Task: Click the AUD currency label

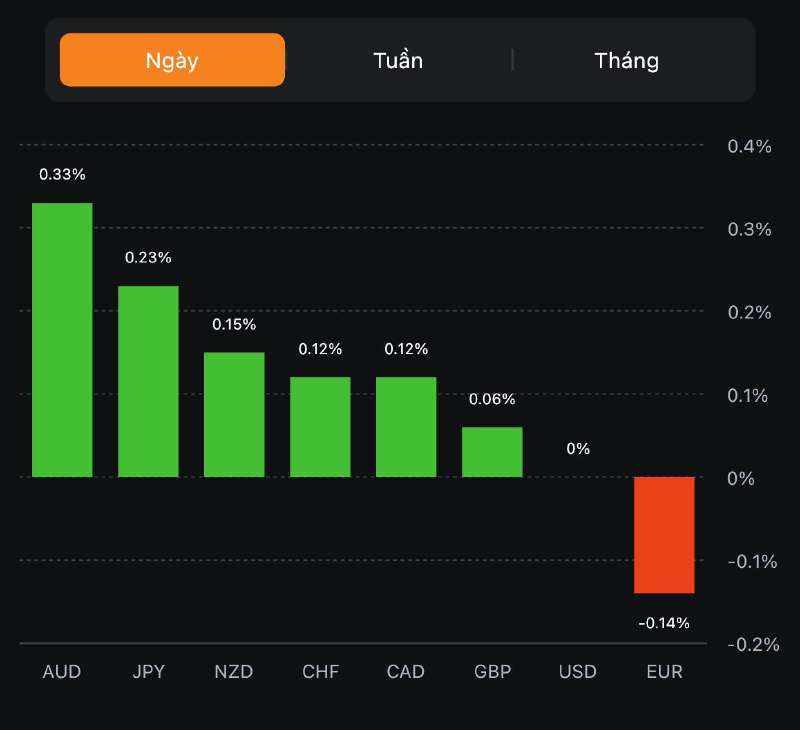Action: click(62, 672)
